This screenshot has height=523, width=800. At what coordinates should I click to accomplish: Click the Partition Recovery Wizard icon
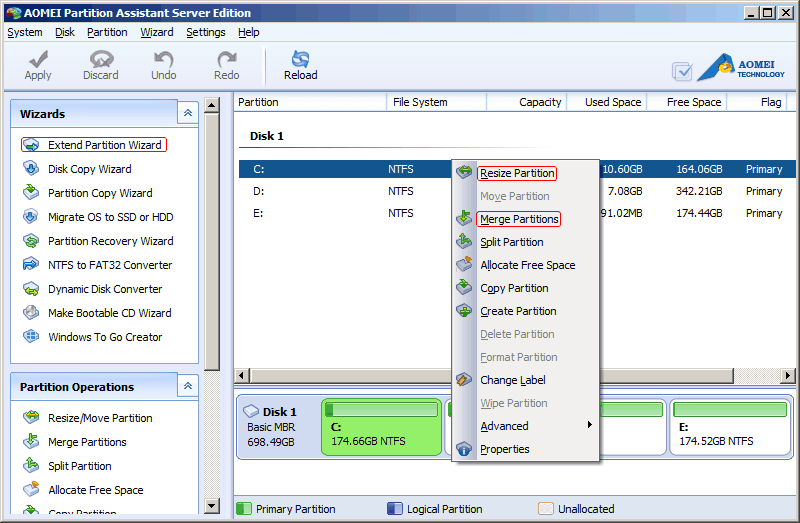click(31, 241)
